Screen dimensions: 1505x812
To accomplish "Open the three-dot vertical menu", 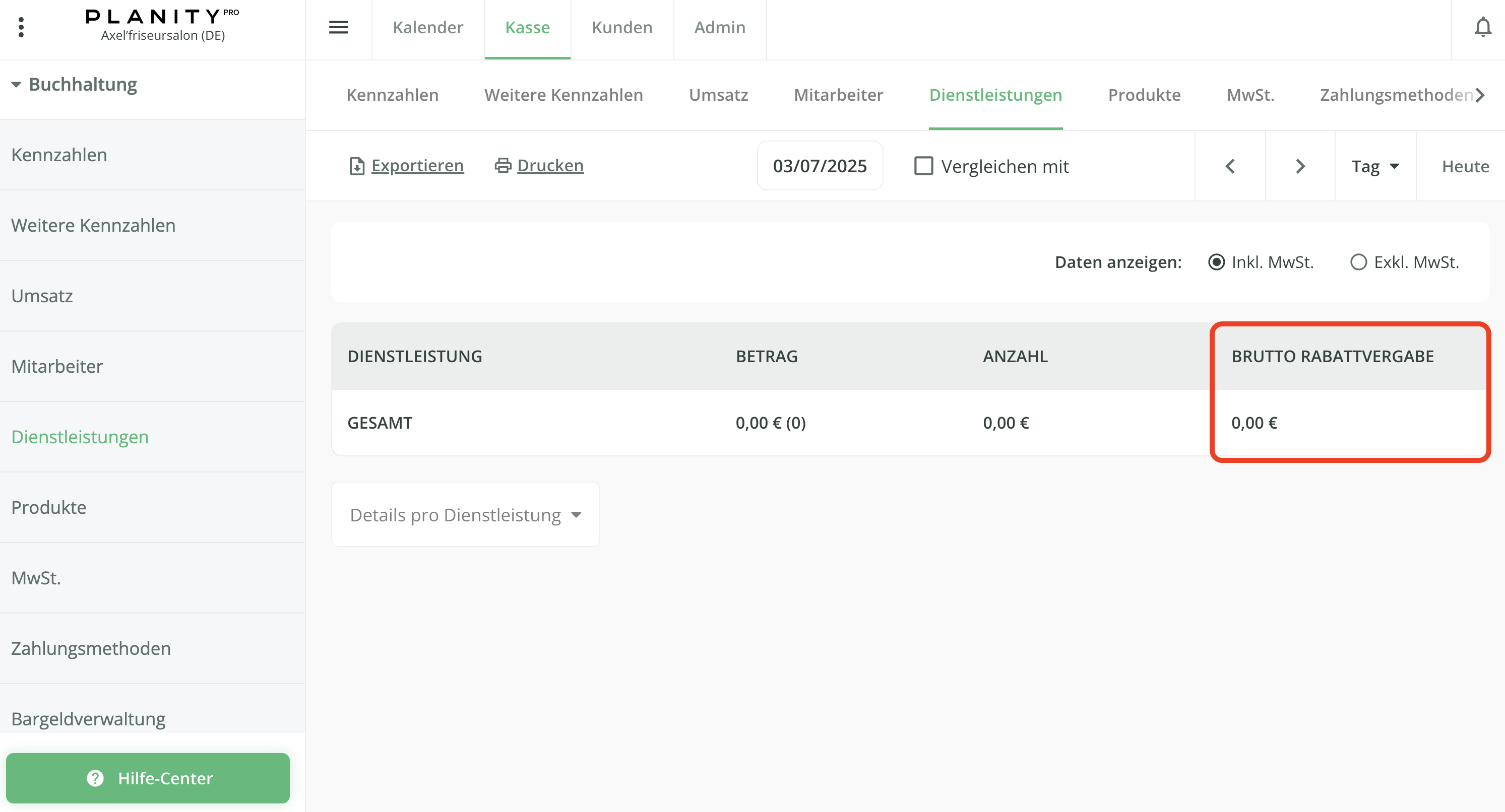I will click(x=21, y=27).
